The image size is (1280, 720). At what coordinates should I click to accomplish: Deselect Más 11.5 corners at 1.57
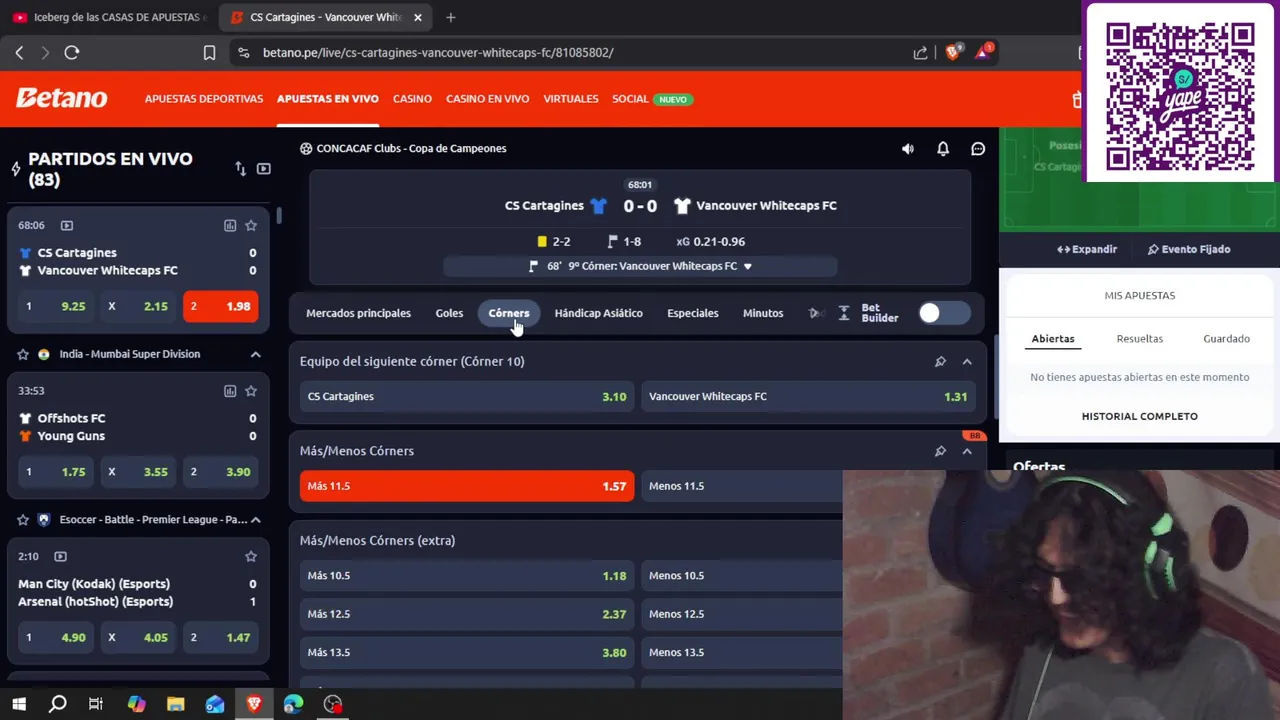tap(467, 486)
